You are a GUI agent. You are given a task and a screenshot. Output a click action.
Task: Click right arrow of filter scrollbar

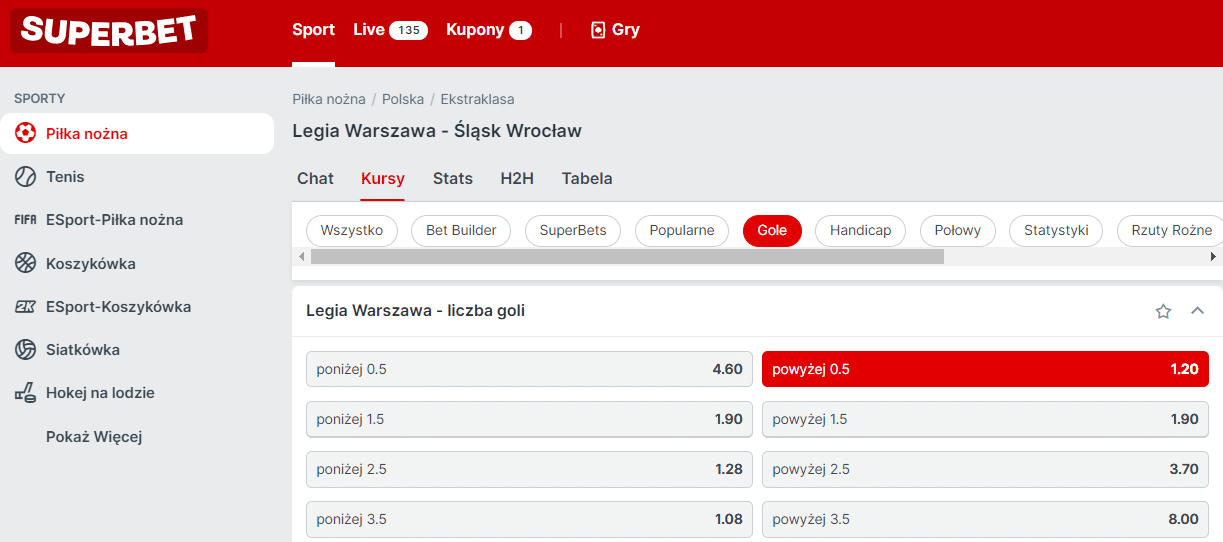coord(1213,257)
